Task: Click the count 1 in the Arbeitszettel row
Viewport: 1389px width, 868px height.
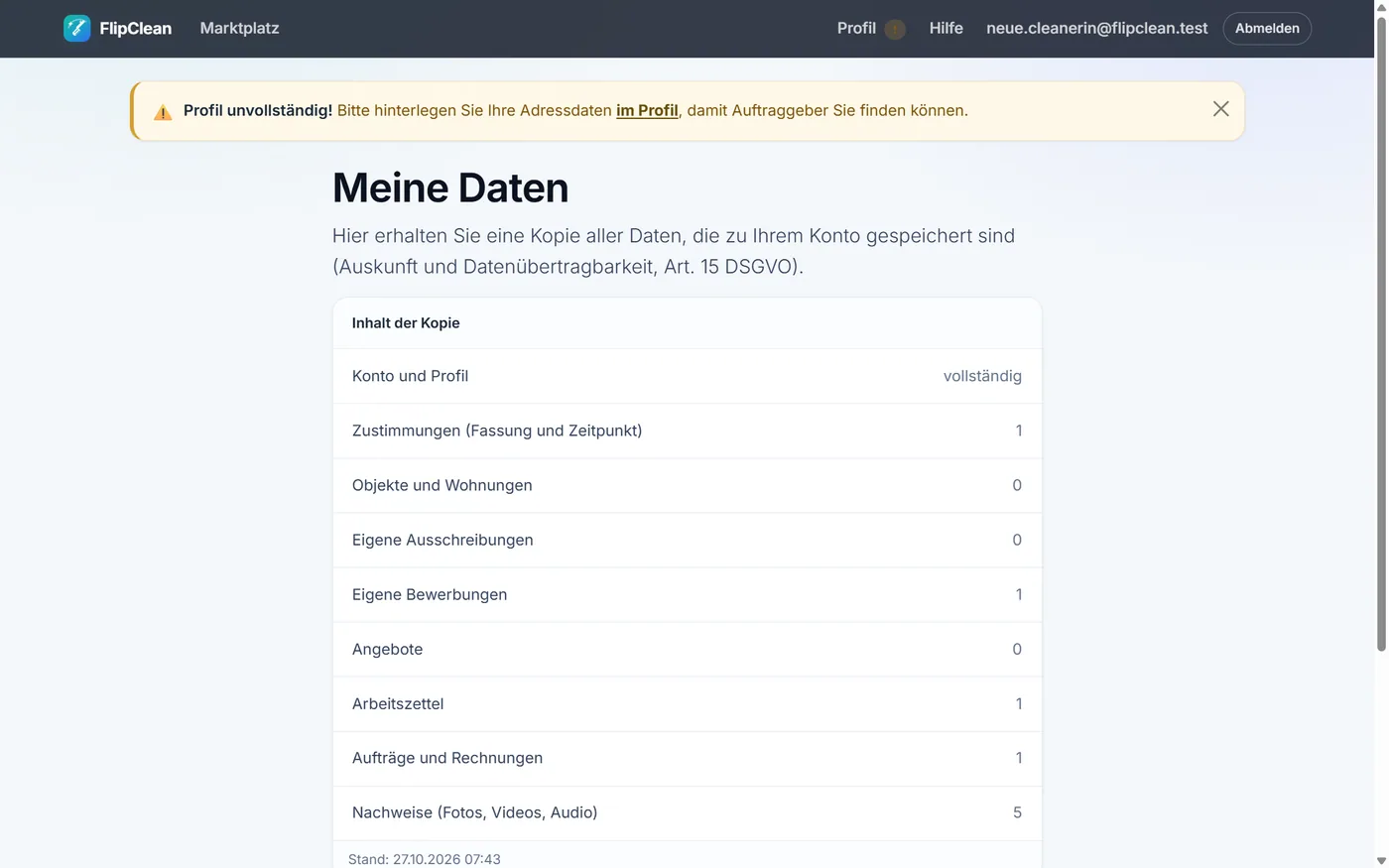Action: (x=1018, y=703)
